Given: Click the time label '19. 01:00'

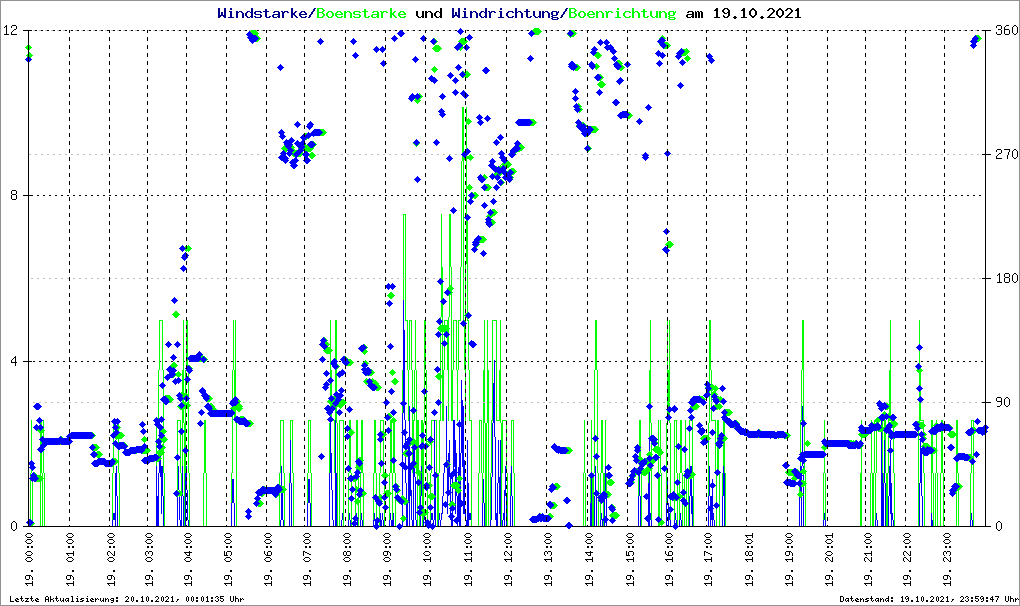Looking at the screenshot, I should click(70, 560).
